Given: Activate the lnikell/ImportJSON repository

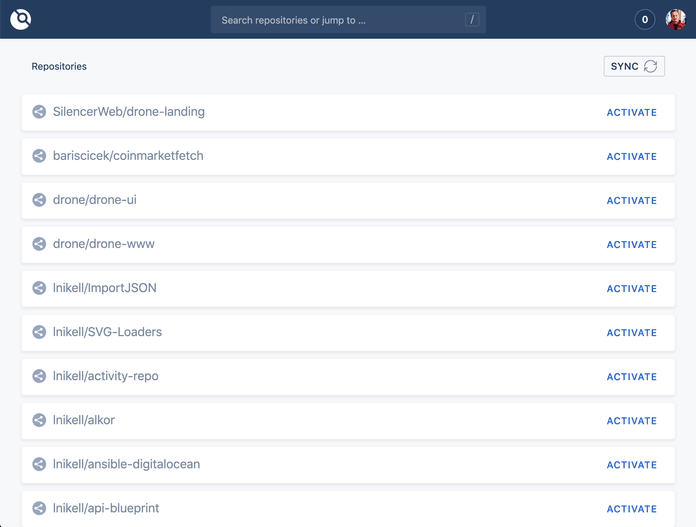Looking at the screenshot, I should [x=631, y=289].
